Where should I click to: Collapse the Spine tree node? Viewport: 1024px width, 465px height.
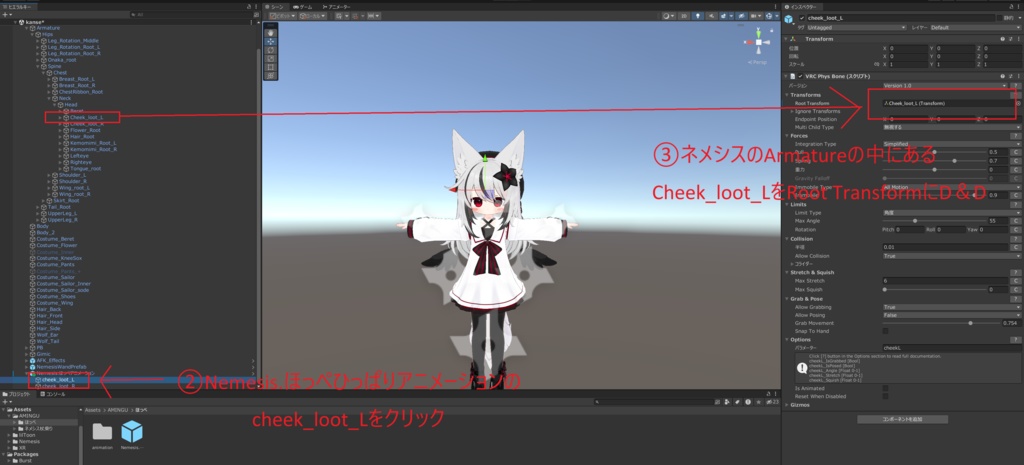(38, 67)
